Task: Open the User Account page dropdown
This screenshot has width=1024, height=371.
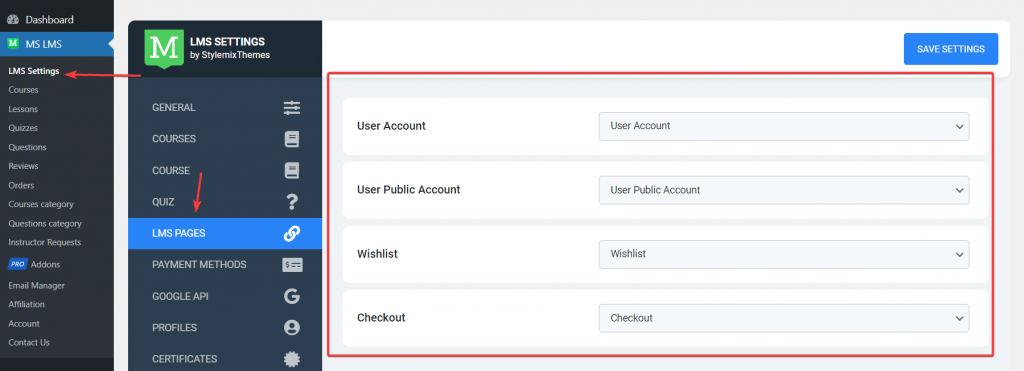Action: pos(784,126)
